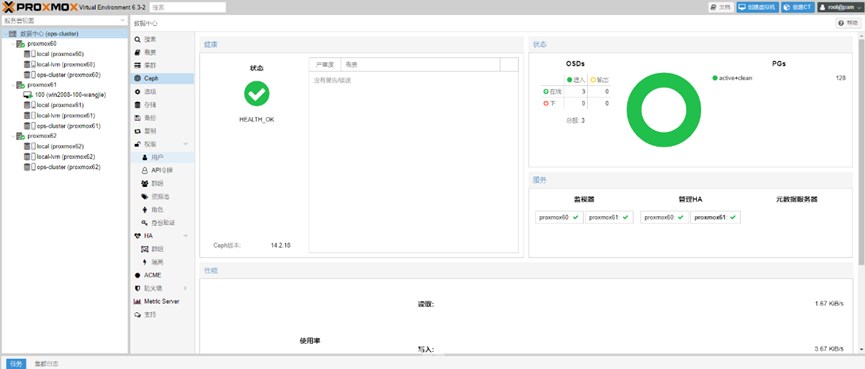The height and width of the screenshot is (369, 865).
Task: Expand the Firewall (防火墙) submenu arrow
Action: (185, 288)
